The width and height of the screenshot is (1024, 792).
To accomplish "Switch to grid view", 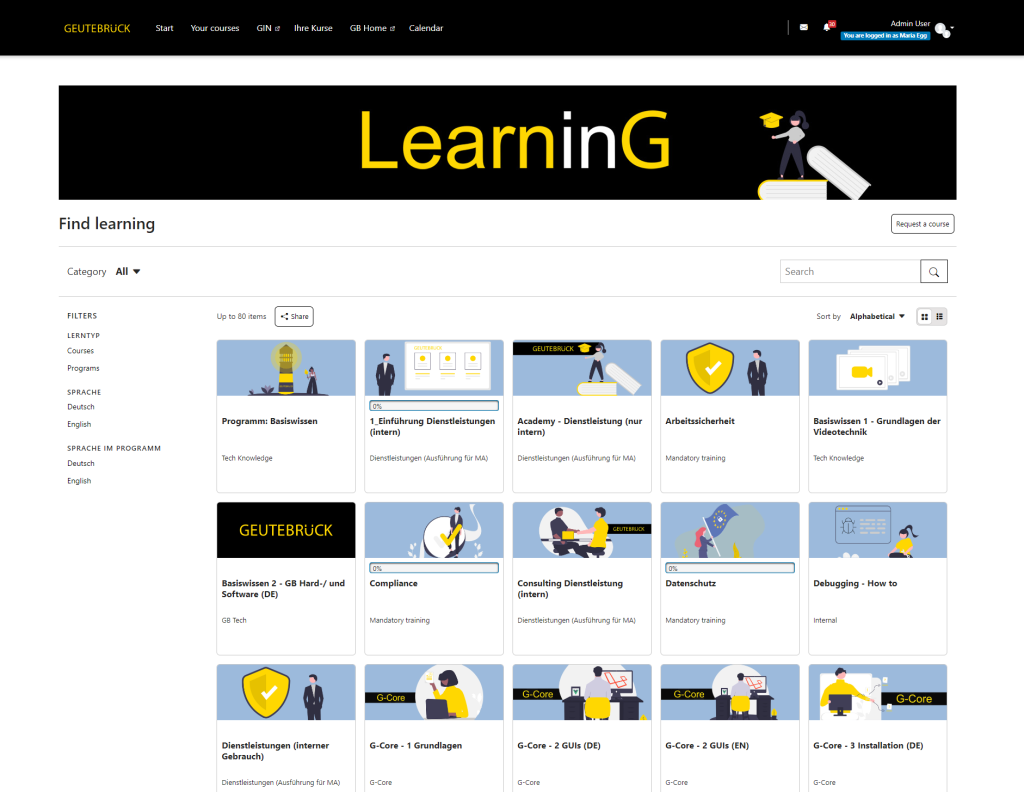I will tap(924, 317).
